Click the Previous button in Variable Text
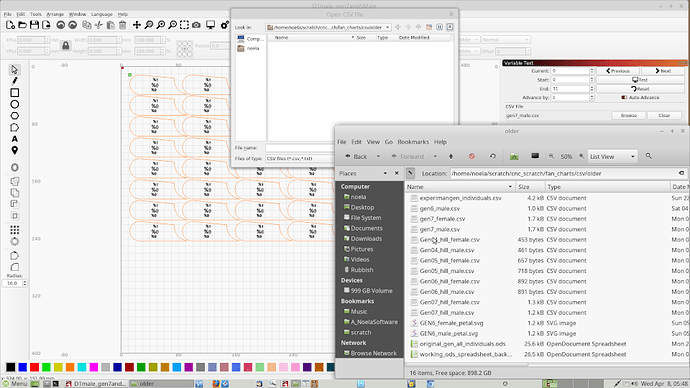 [x=618, y=71]
